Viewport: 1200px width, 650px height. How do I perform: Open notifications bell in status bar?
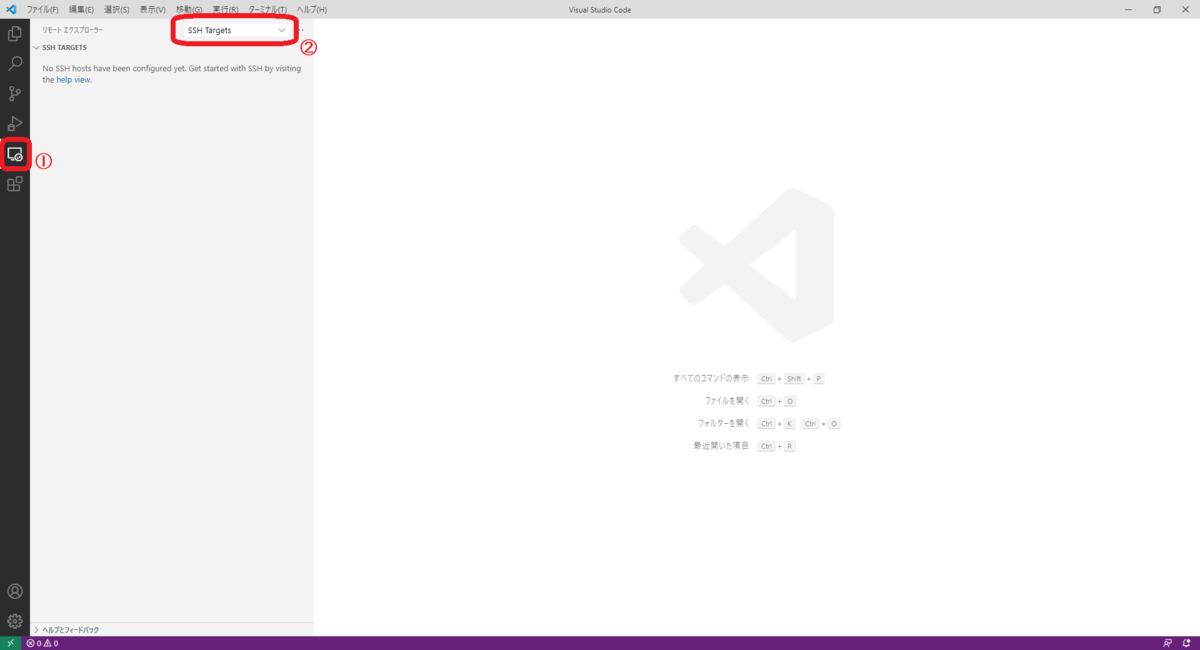[x=1186, y=643]
